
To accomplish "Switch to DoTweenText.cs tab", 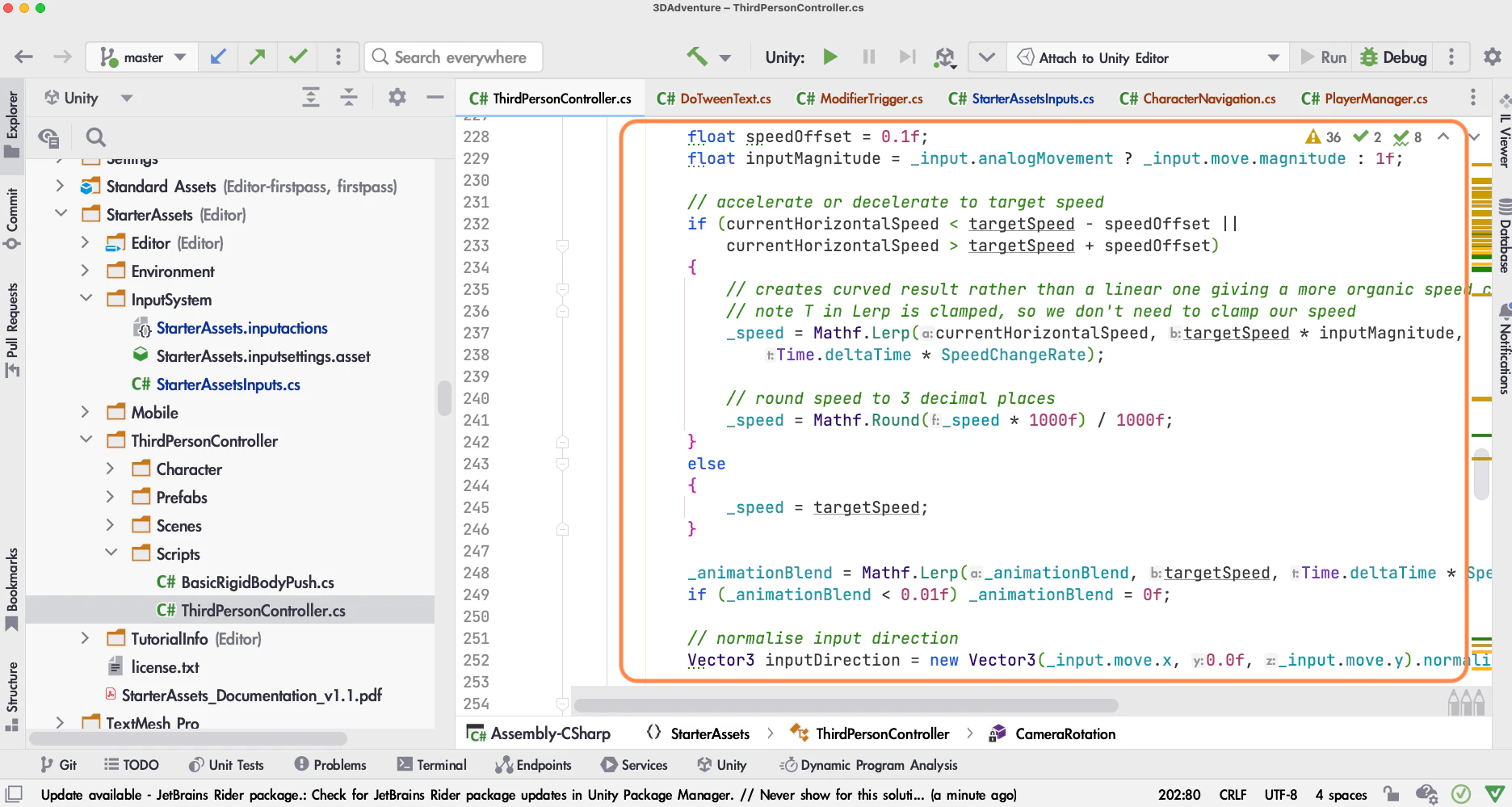I will click(x=714, y=99).
